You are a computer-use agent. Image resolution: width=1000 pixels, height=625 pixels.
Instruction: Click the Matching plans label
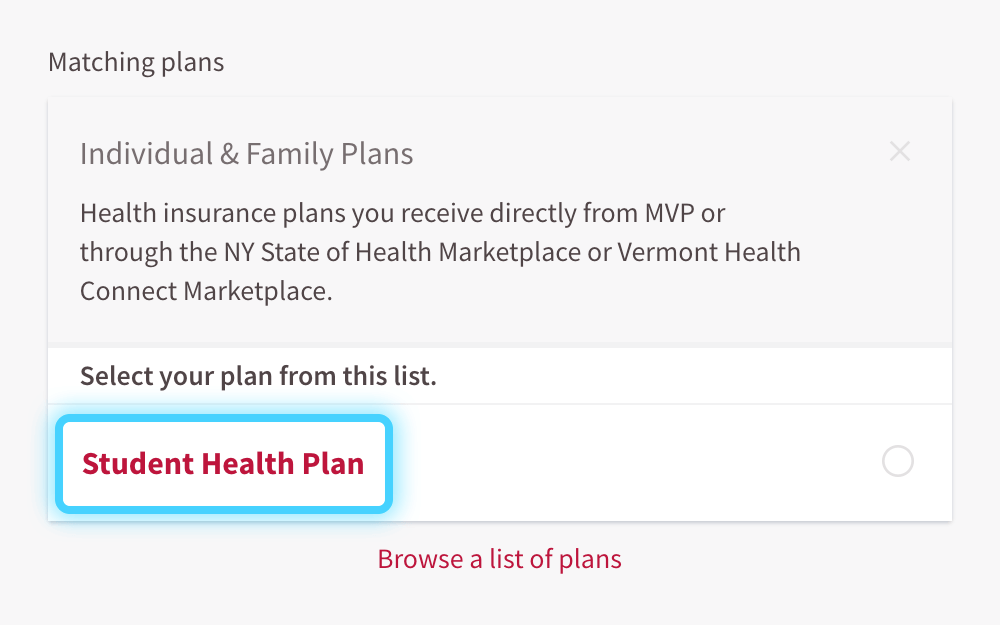(136, 62)
